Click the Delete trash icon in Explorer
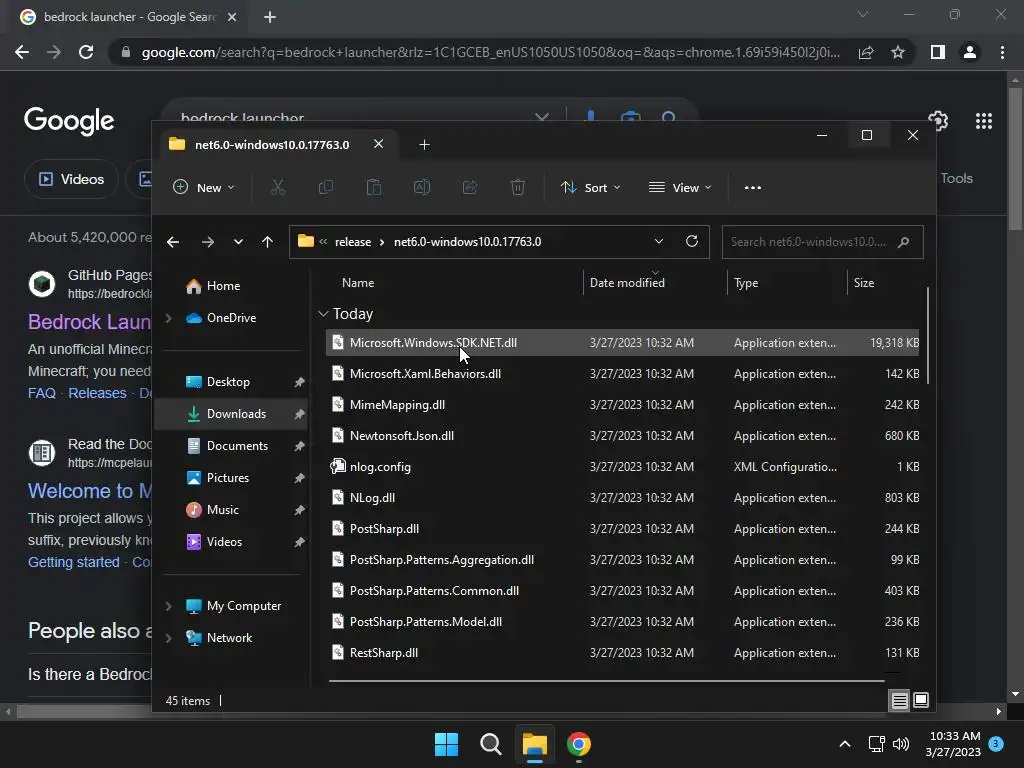This screenshot has width=1024, height=768. (x=518, y=187)
